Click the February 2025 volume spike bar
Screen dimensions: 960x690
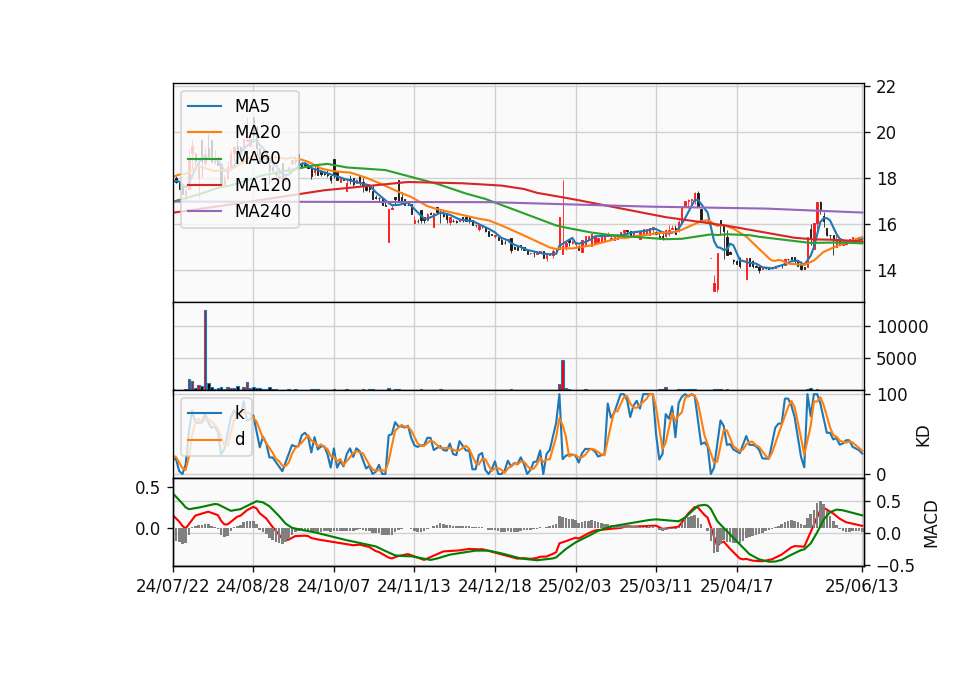[x=563, y=375]
